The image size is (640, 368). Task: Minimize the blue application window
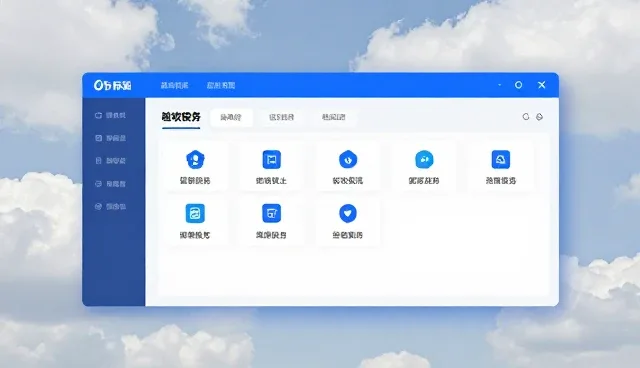[x=500, y=85]
